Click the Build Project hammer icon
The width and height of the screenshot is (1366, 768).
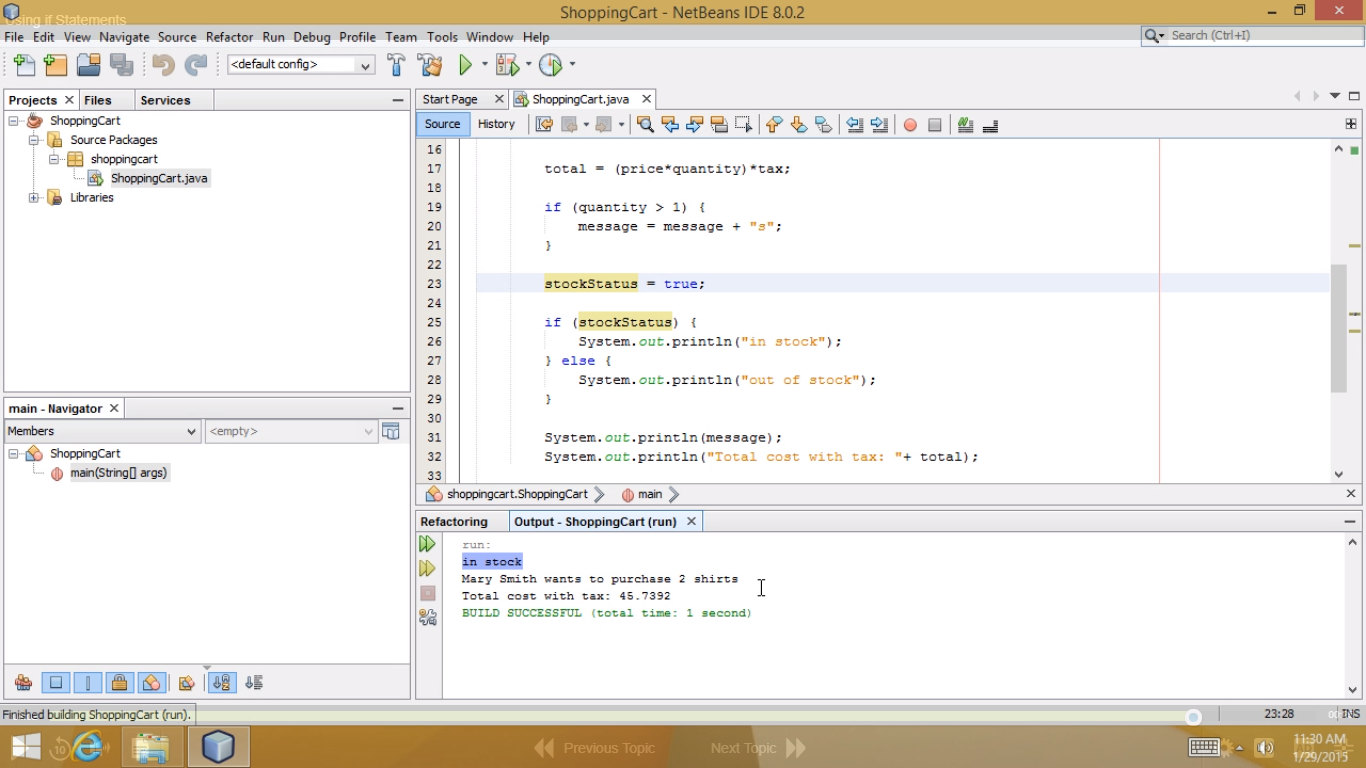396,65
